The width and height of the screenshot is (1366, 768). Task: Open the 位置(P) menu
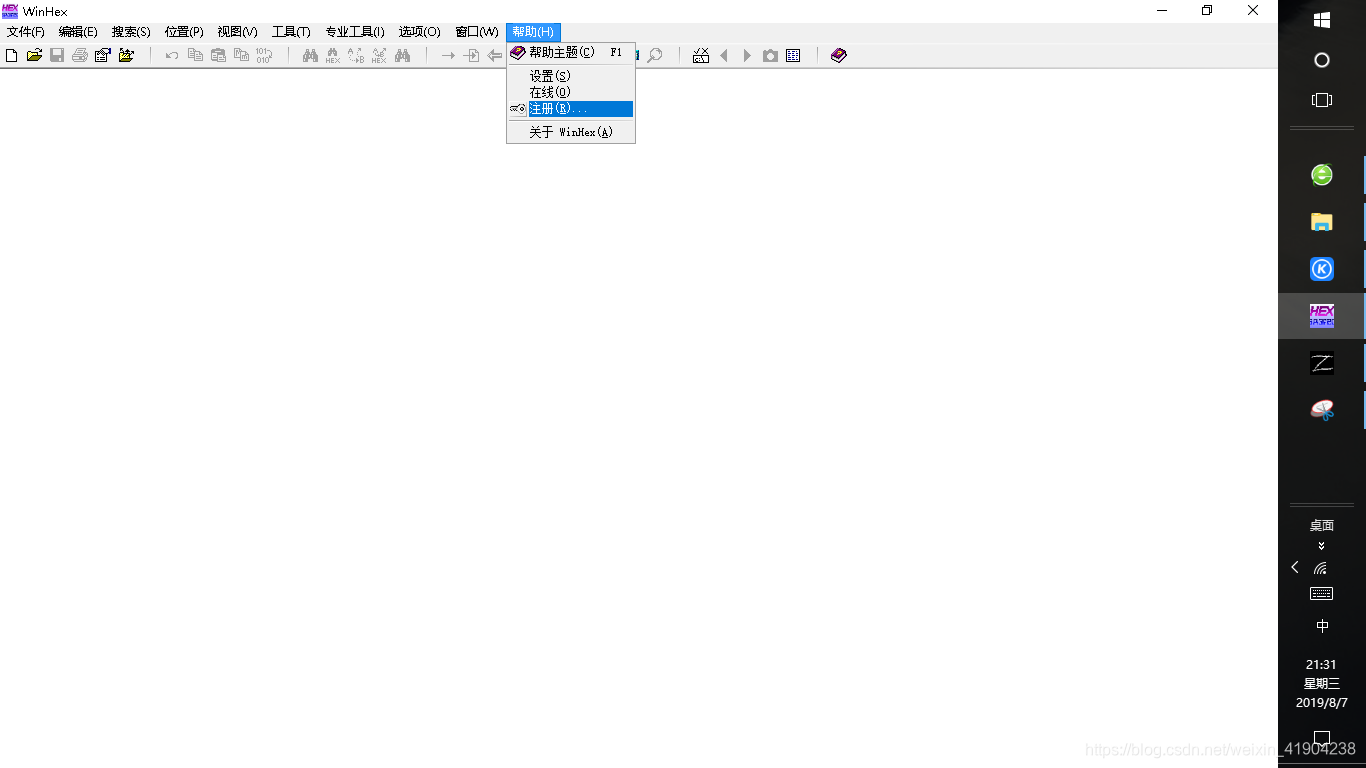click(184, 32)
